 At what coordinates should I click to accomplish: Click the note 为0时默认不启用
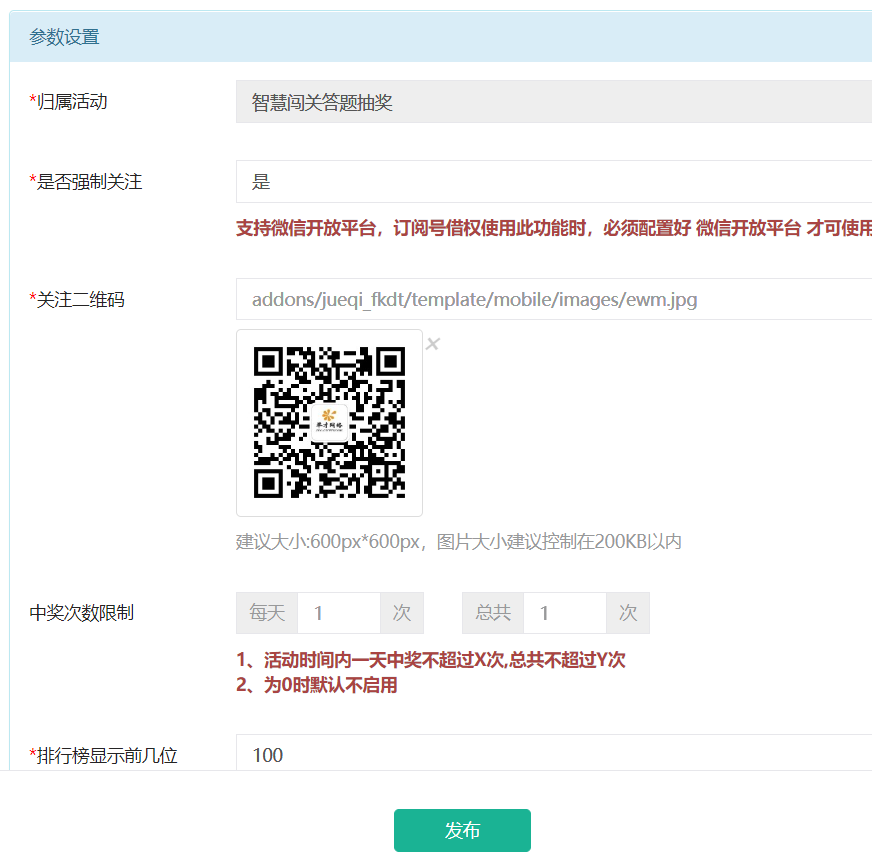316,685
